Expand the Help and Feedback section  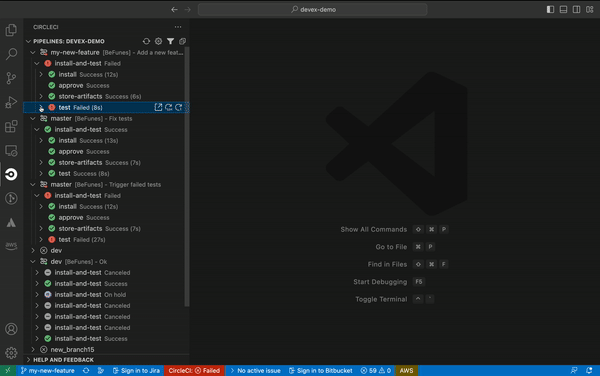pos(28,360)
